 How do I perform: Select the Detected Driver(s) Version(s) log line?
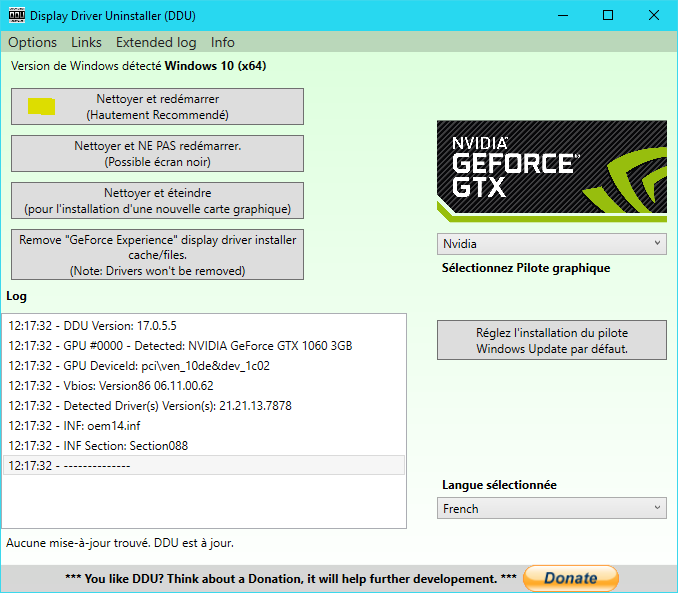[204, 406]
